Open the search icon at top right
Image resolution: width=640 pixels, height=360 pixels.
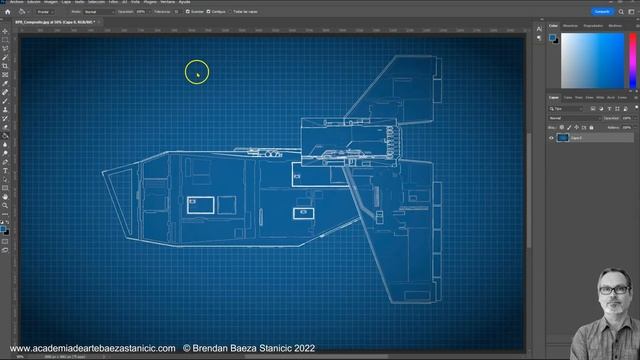tap(621, 12)
